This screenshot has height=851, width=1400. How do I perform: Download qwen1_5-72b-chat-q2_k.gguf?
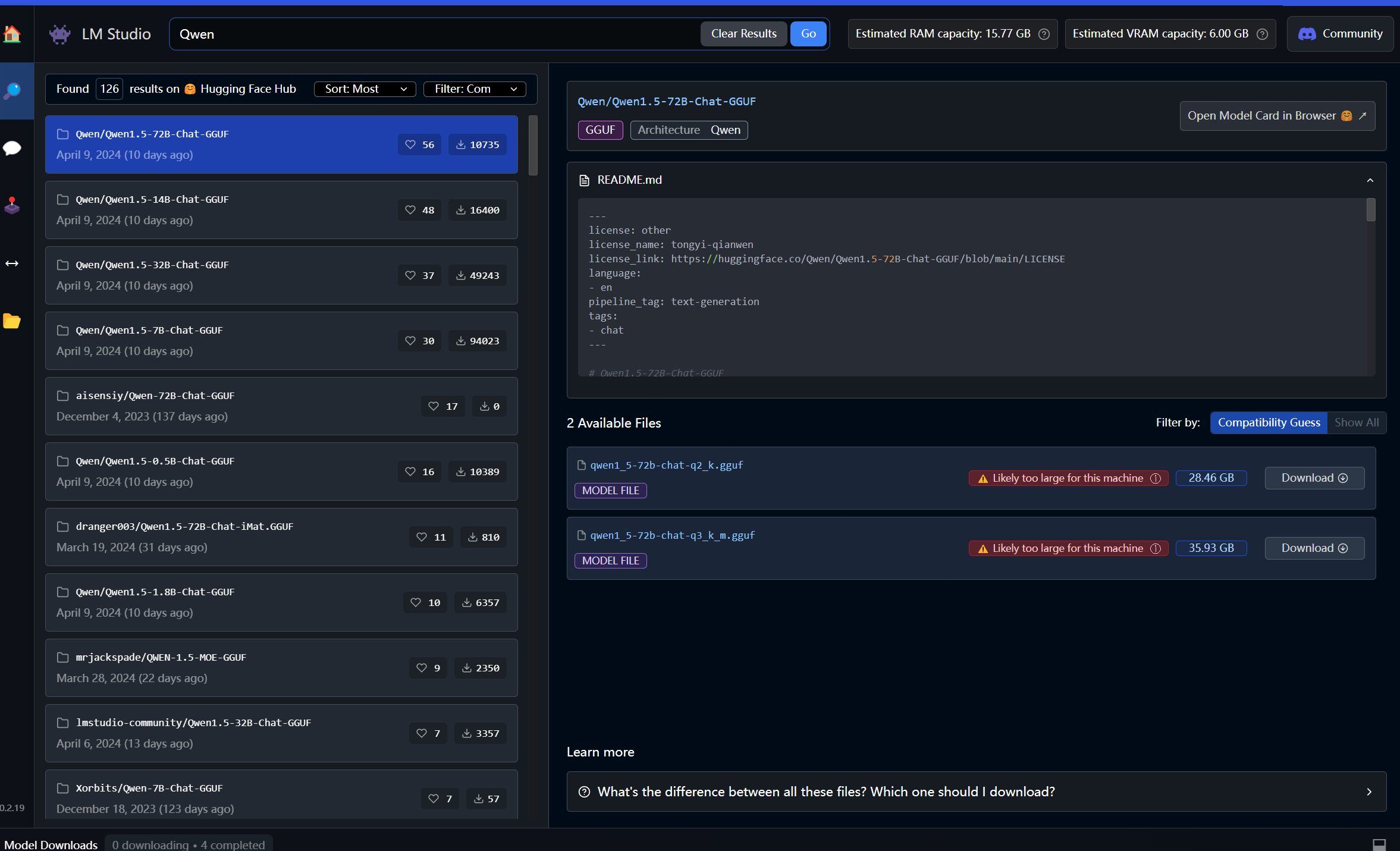pos(1314,478)
